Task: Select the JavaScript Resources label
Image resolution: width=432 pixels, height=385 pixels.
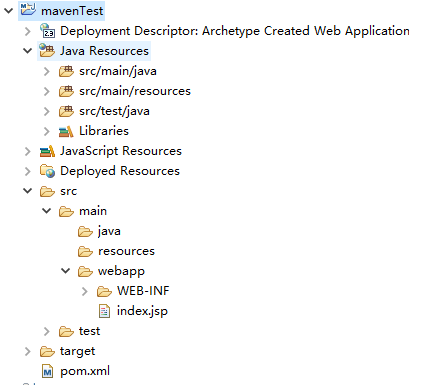Action: point(121,151)
